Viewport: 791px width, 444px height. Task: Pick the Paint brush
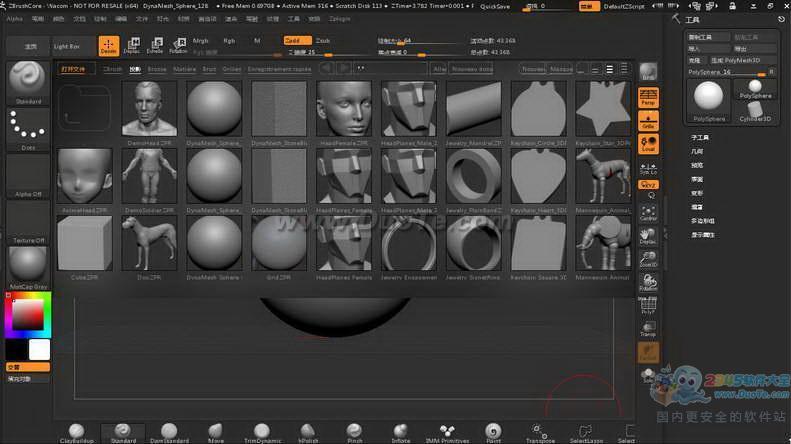click(x=493, y=433)
